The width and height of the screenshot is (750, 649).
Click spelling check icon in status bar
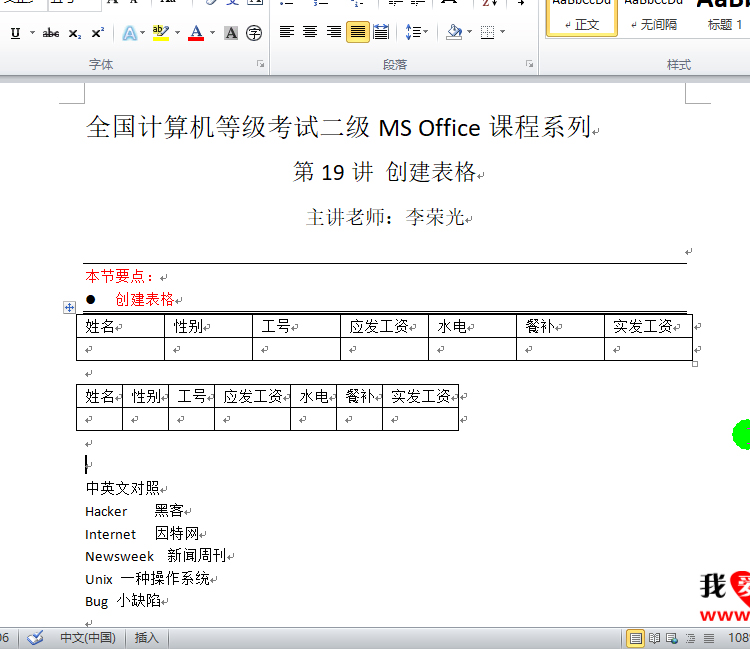[x=35, y=638]
